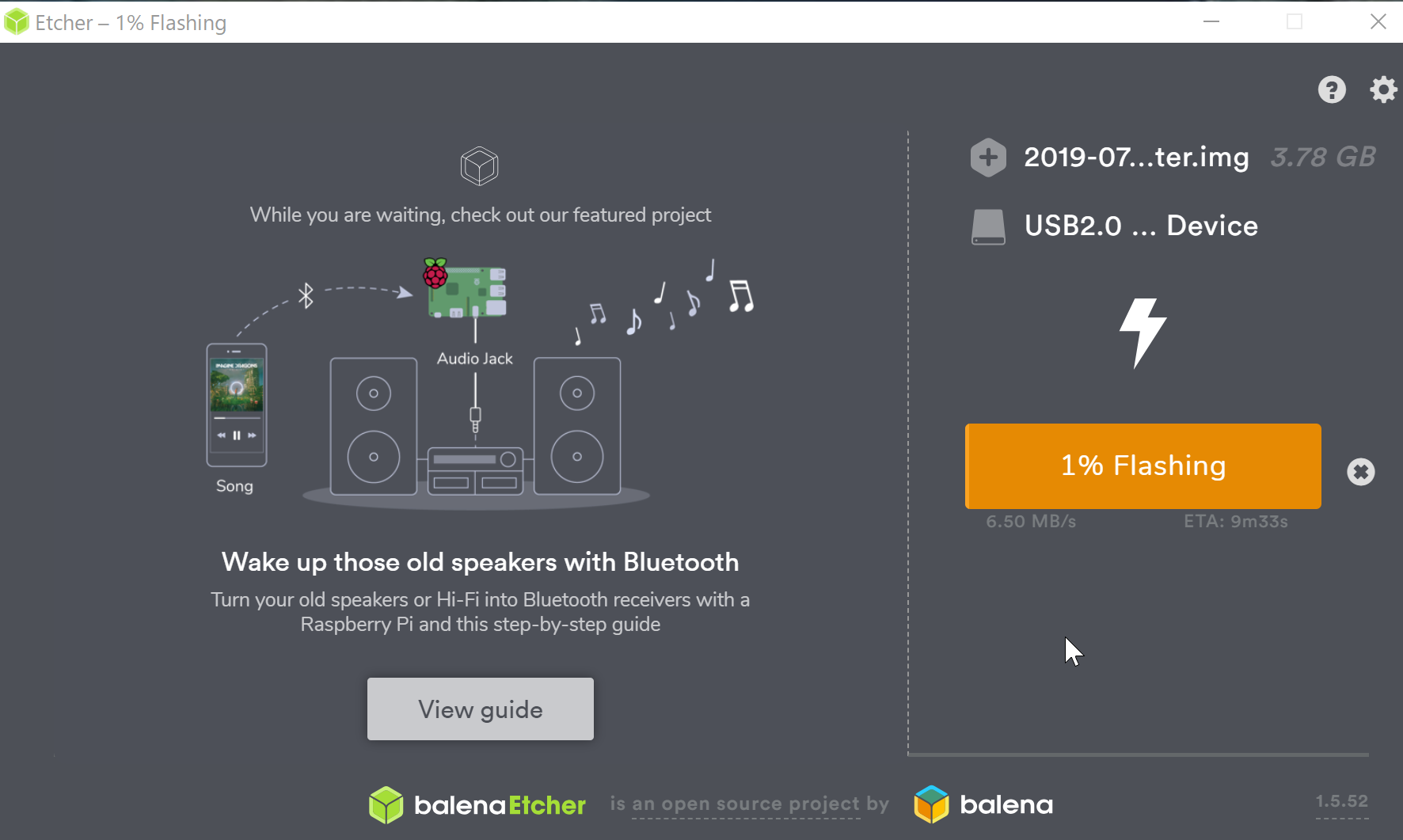Click the Raspberry Pi board illustration
The image size is (1403, 840).
click(466, 289)
